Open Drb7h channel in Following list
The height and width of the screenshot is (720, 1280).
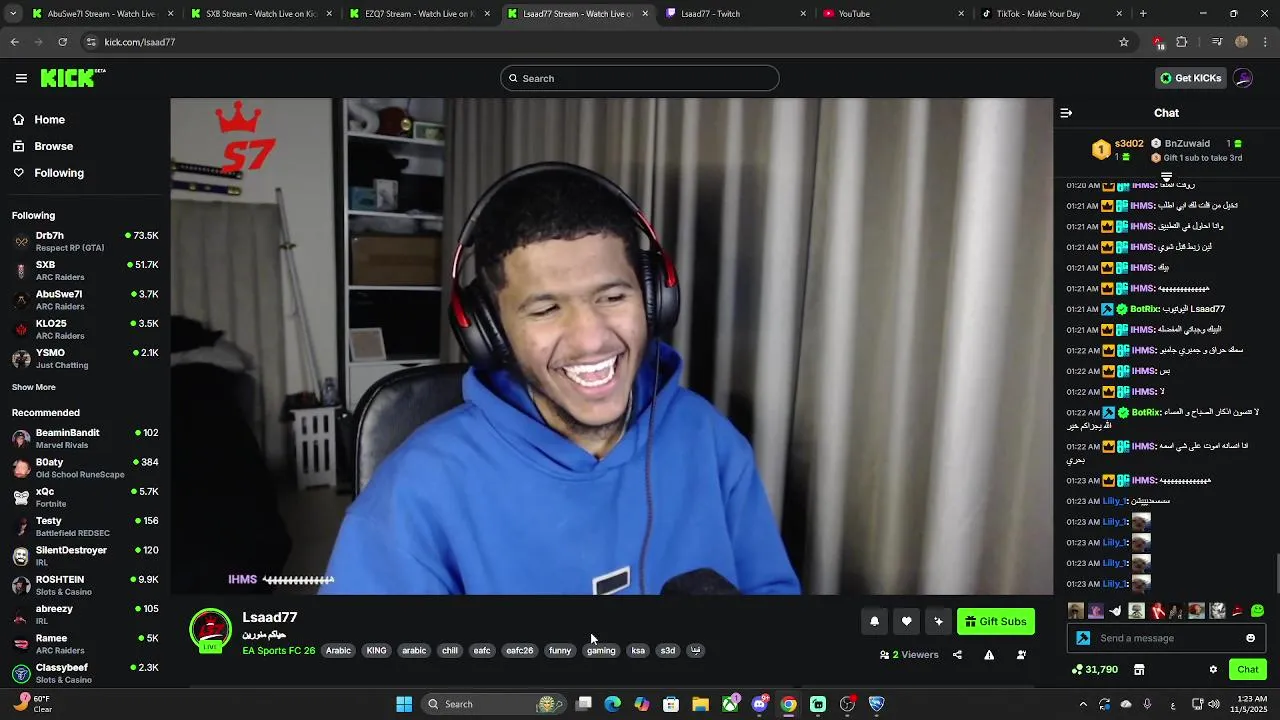pyautogui.click(x=85, y=241)
